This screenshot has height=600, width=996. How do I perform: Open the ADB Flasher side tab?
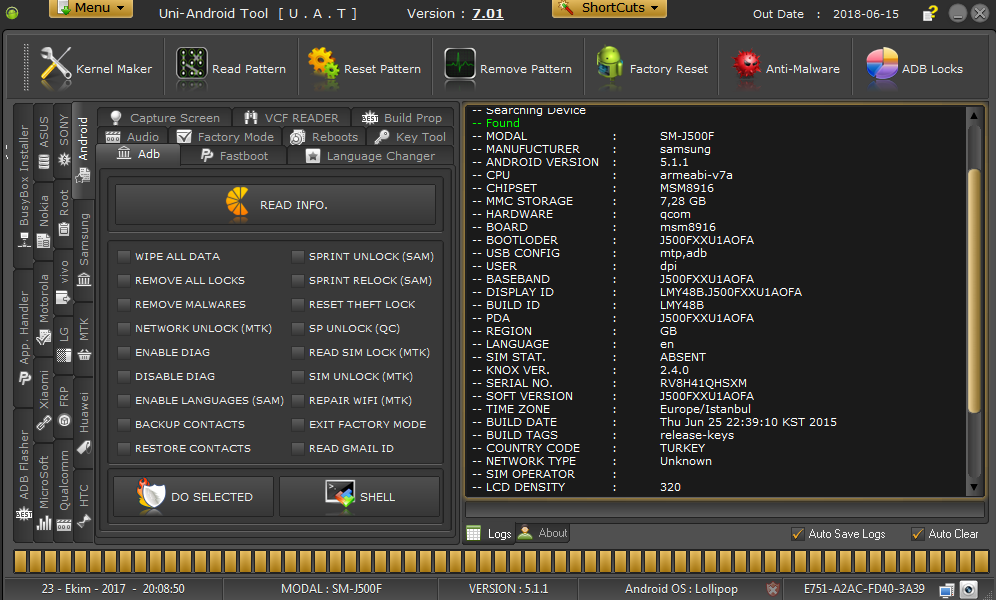(24, 475)
